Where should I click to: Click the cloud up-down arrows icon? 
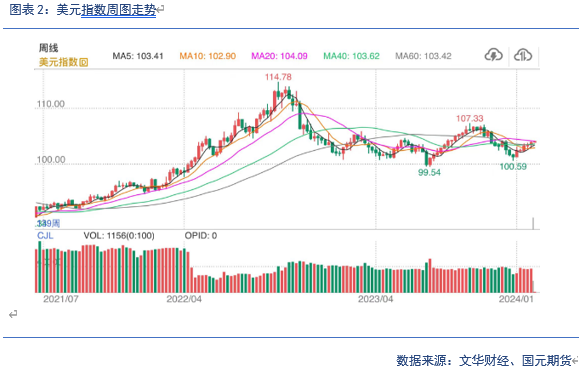tap(523, 55)
